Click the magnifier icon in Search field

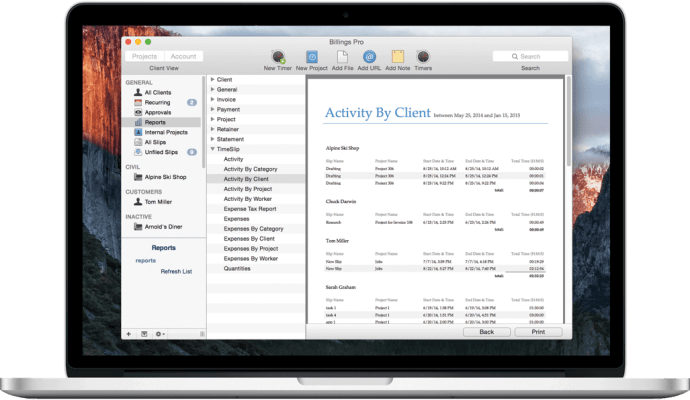click(514, 56)
